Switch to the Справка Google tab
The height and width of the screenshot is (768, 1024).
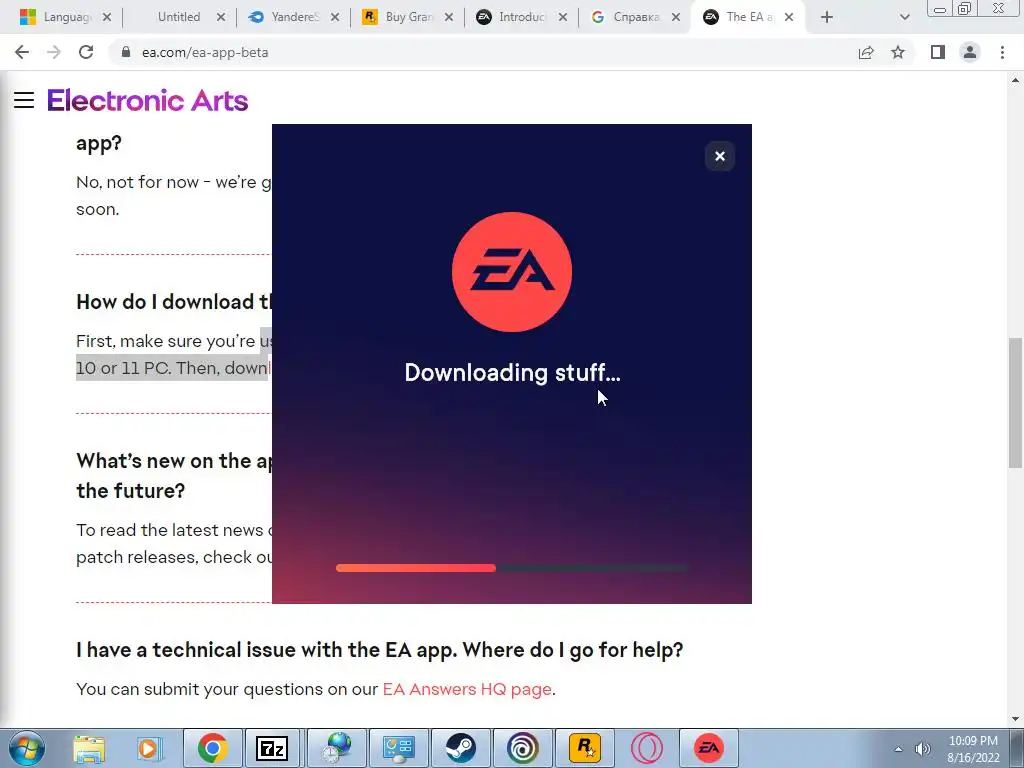coord(637,17)
